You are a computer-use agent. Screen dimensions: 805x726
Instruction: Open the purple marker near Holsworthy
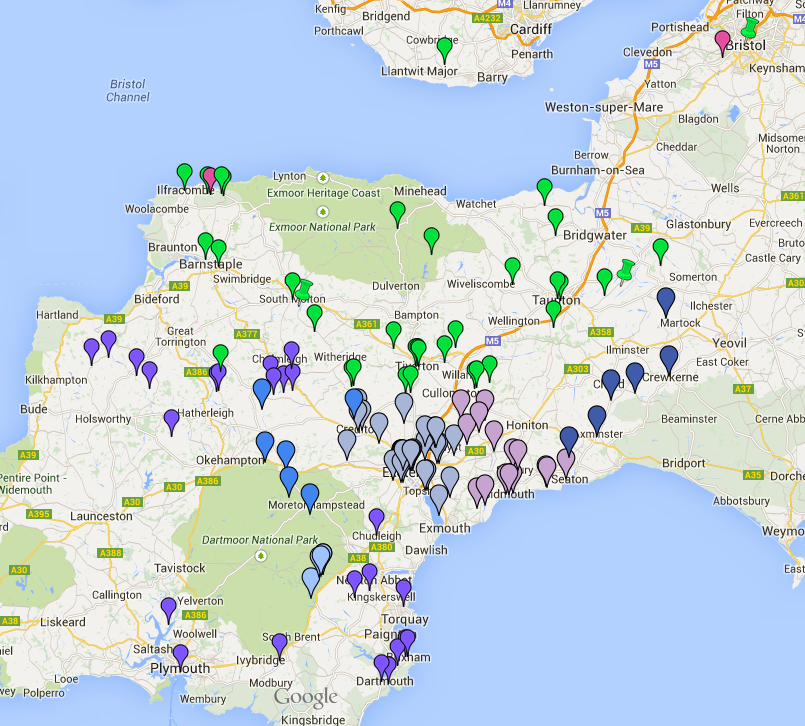[x=171, y=419]
